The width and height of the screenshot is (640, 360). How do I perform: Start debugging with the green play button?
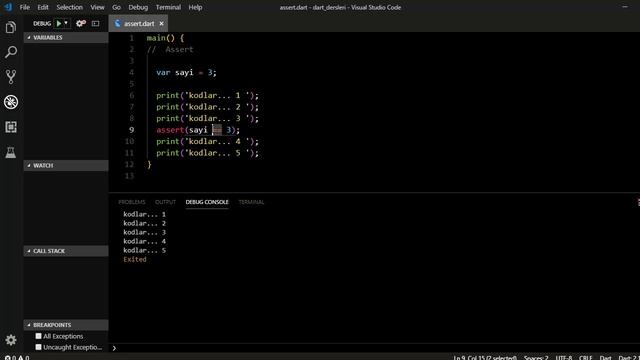point(59,24)
